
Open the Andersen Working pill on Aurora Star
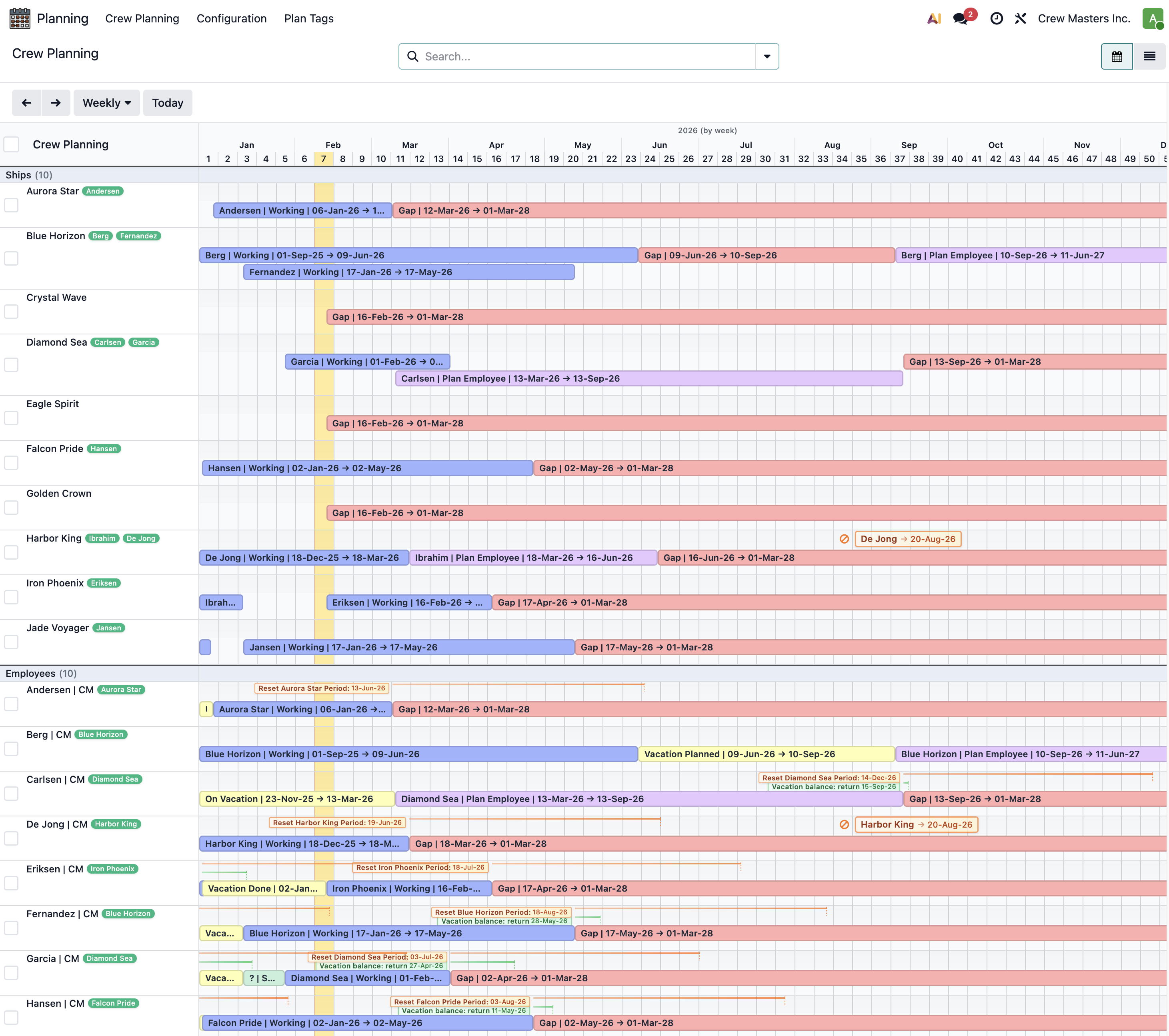tap(302, 210)
